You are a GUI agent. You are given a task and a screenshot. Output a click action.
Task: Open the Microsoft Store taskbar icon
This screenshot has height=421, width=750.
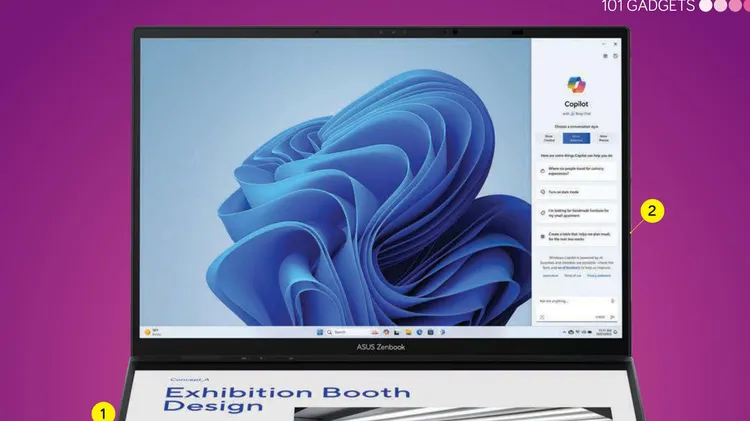(x=430, y=332)
